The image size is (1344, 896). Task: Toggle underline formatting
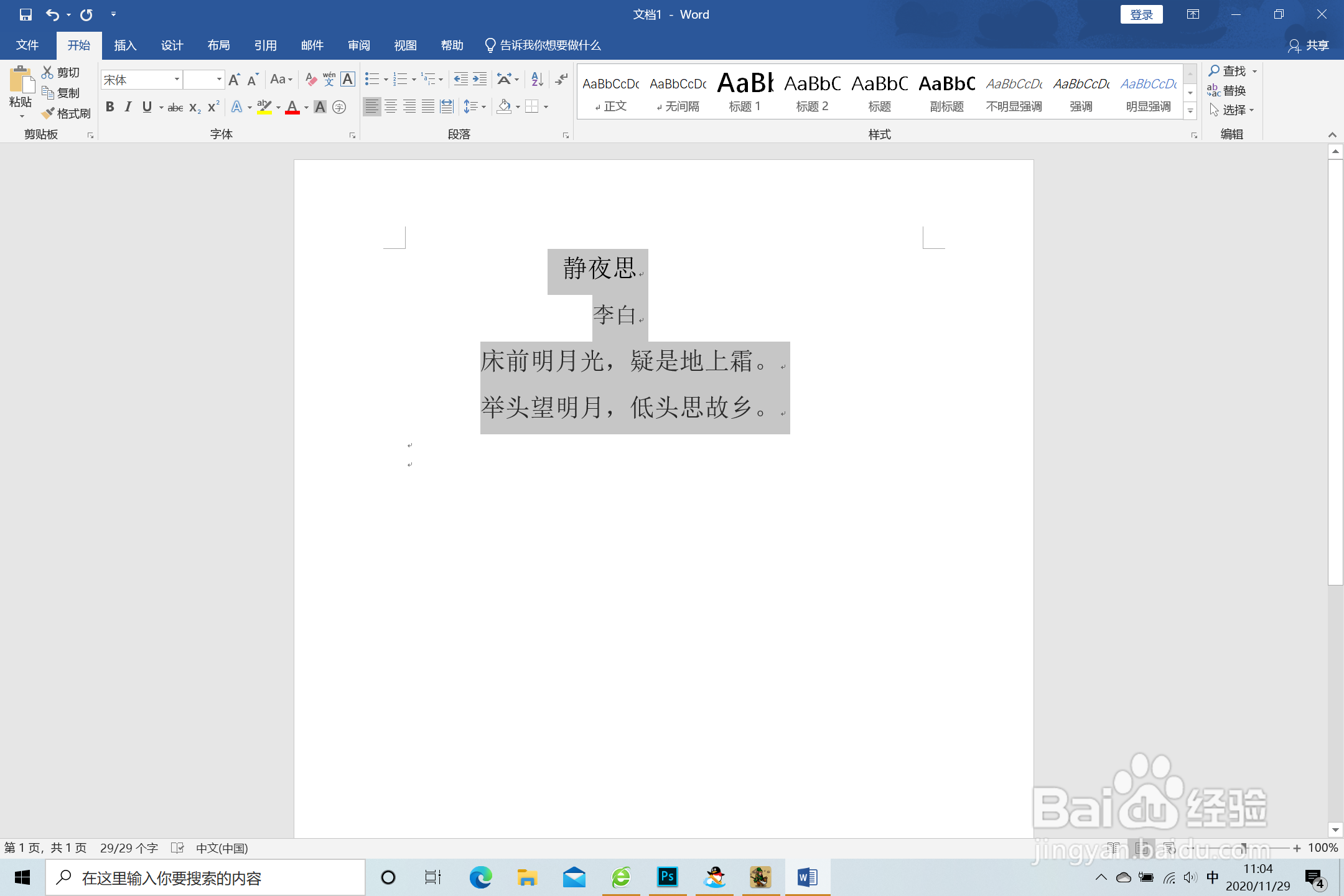pyautogui.click(x=147, y=107)
